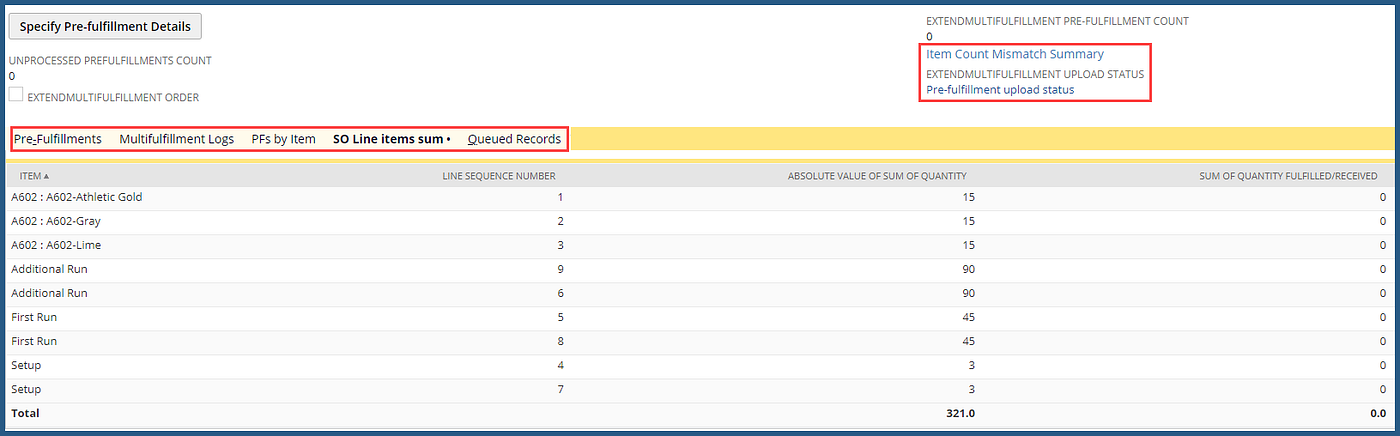This screenshot has height=436, width=1400.
Task: Sort by Line Sequence Number column
Action: click(x=499, y=175)
